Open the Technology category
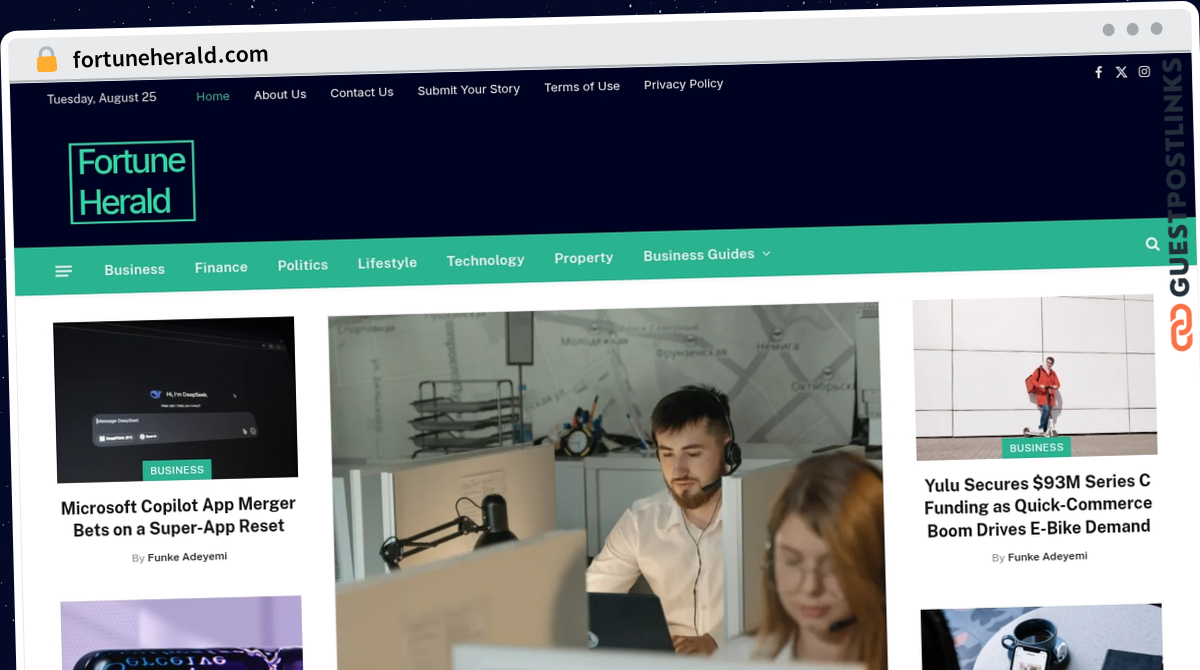 pos(485,260)
